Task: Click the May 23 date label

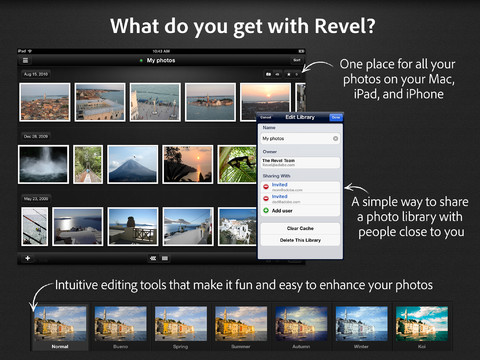Action: (x=36, y=199)
